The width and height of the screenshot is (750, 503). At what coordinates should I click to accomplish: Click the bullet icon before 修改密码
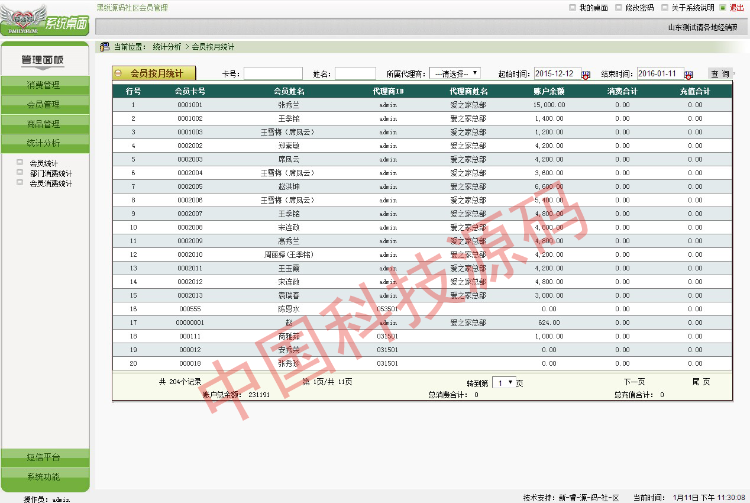point(618,8)
